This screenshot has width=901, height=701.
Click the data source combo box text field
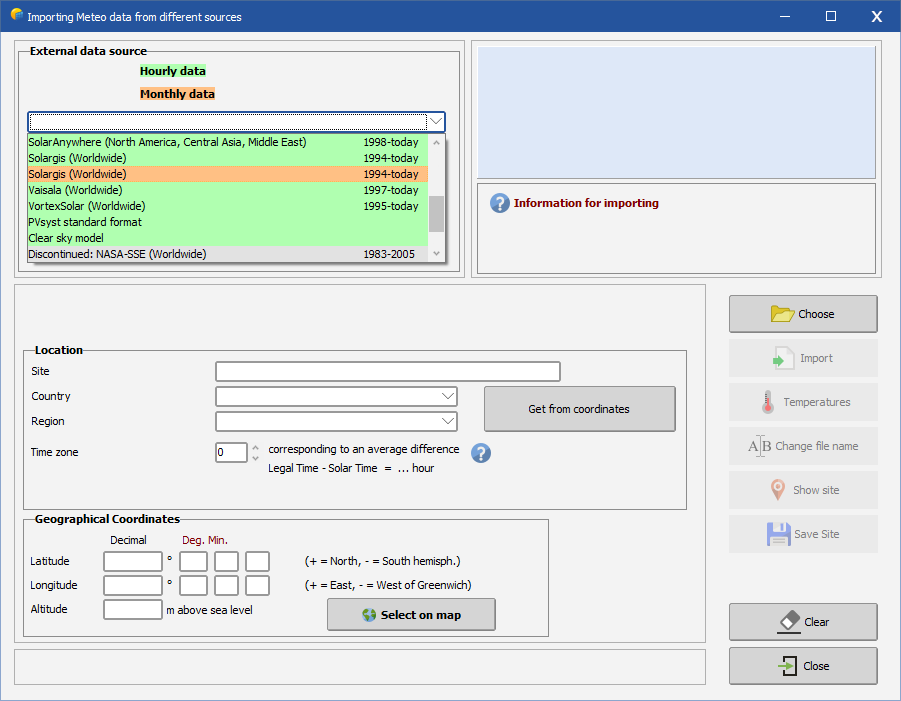pyautogui.click(x=228, y=122)
